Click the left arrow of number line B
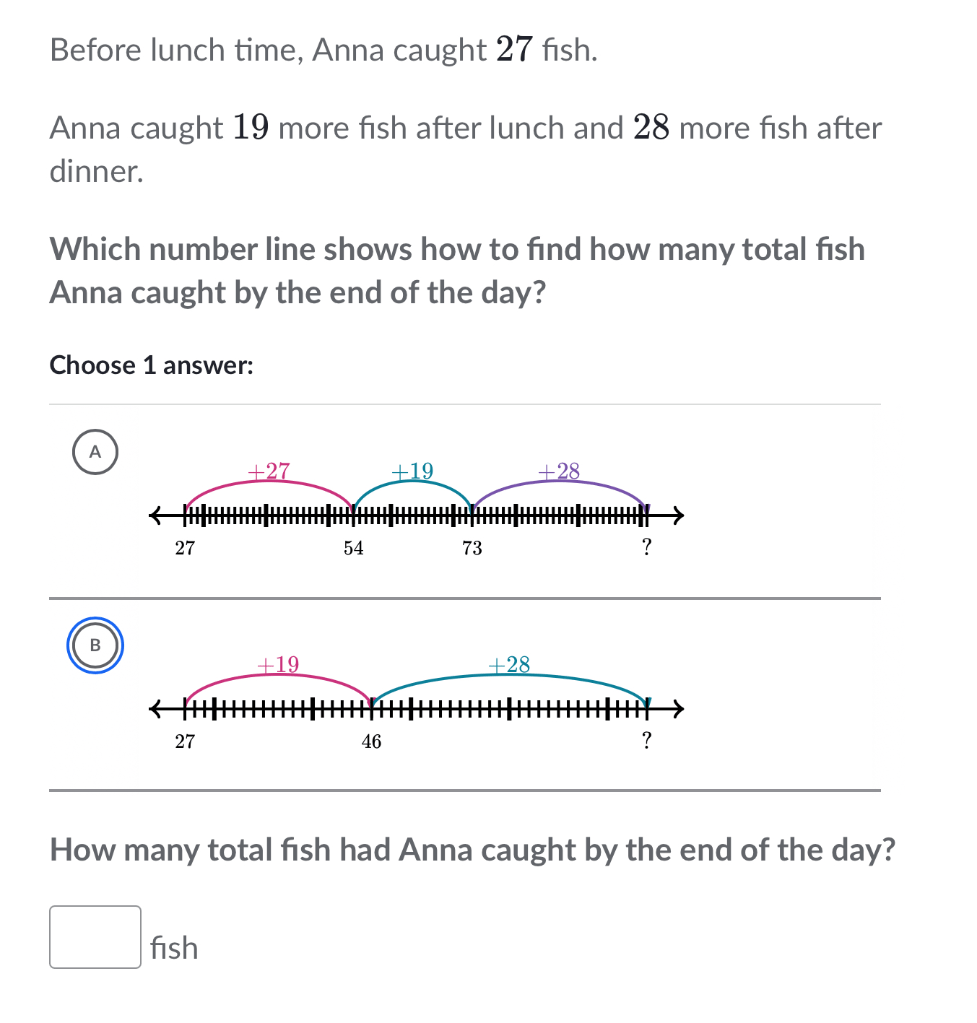The image size is (977, 1023). [157, 709]
